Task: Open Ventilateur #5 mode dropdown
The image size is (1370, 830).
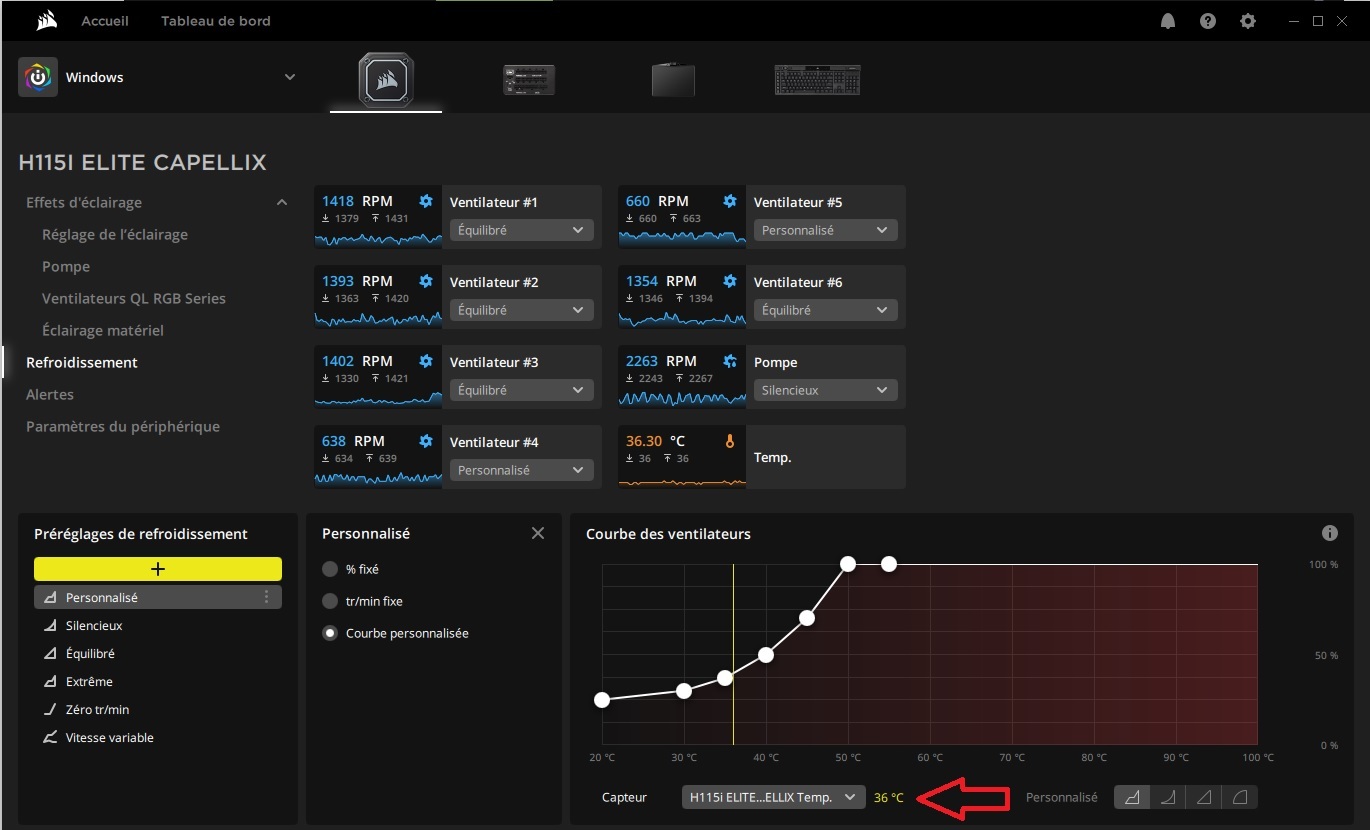Action: coord(826,230)
